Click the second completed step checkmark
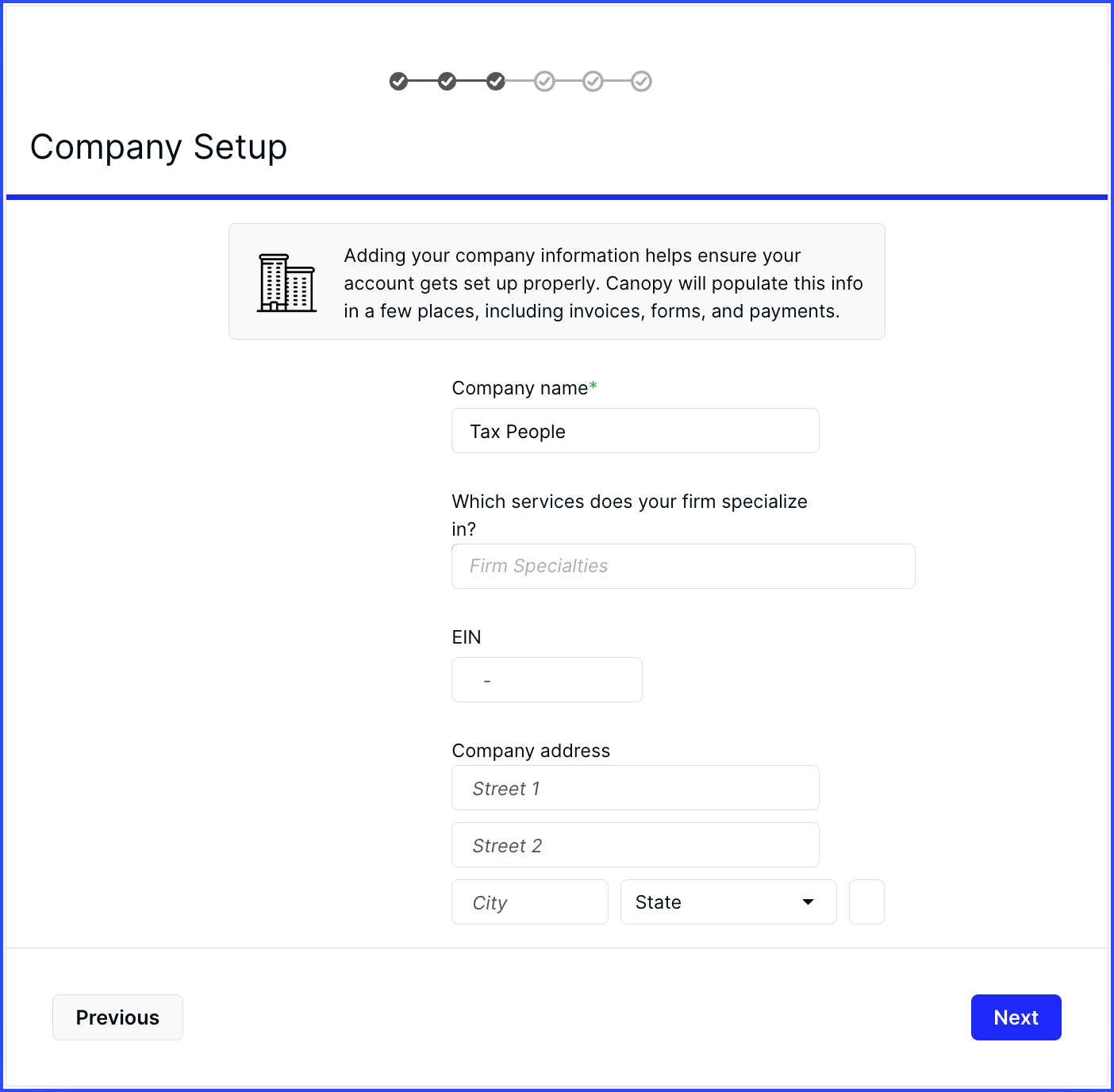Screen dimensions: 1114x1092 (448, 81)
